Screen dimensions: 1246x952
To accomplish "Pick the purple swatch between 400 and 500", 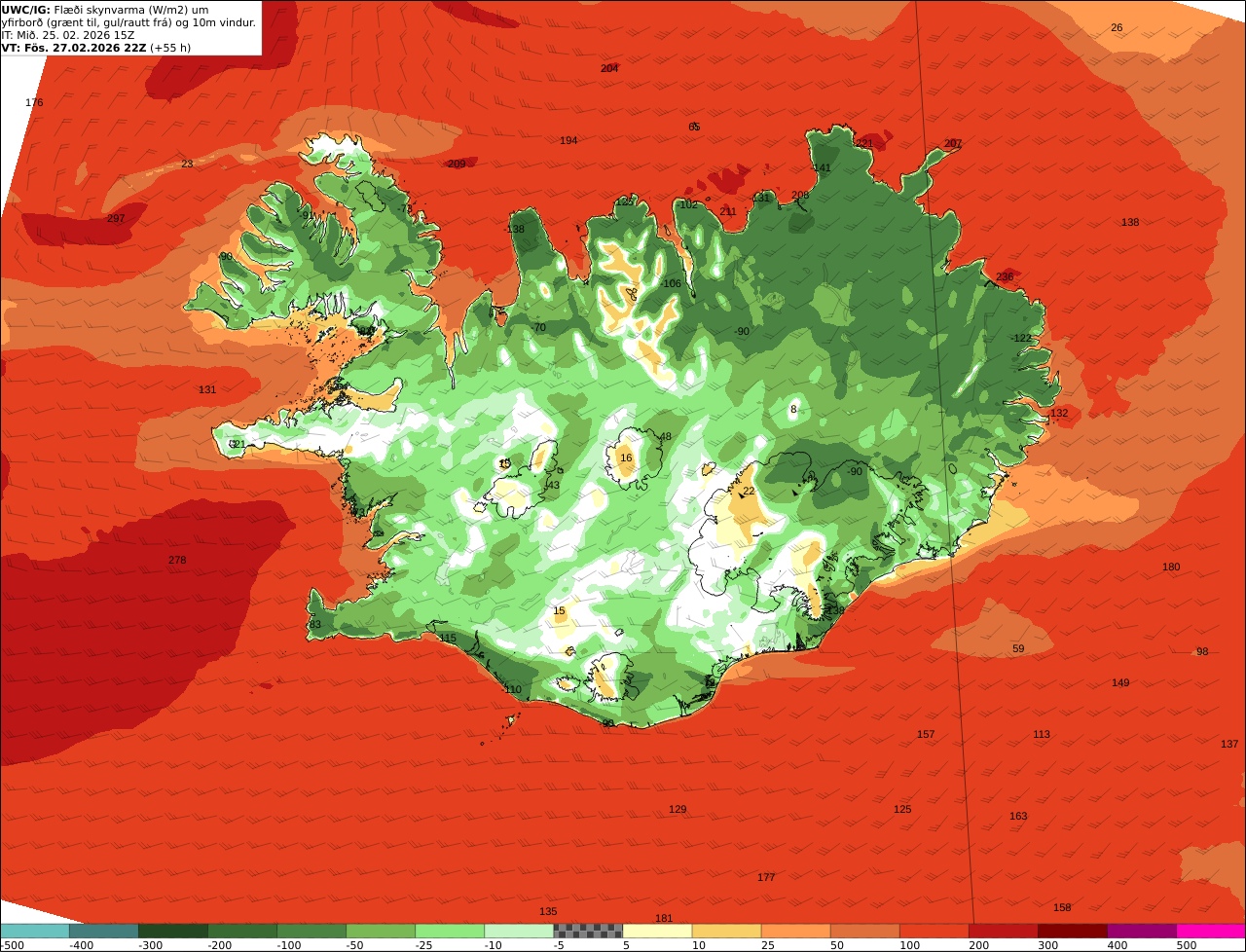I will 1141,931.
